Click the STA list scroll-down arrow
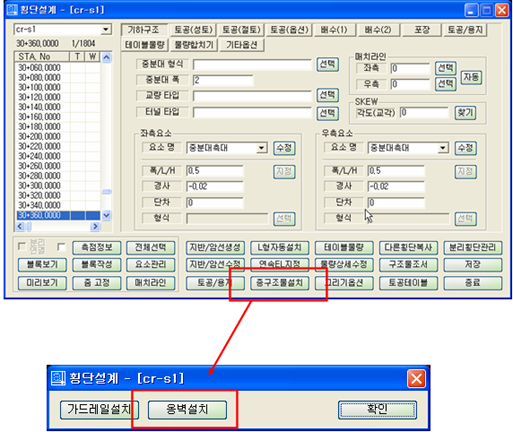 point(106,215)
